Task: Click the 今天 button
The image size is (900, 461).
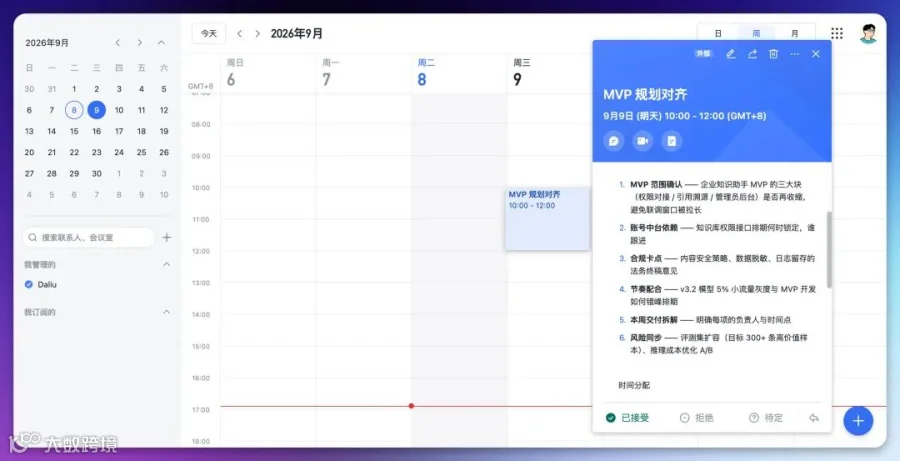Action: coord(209,34)
